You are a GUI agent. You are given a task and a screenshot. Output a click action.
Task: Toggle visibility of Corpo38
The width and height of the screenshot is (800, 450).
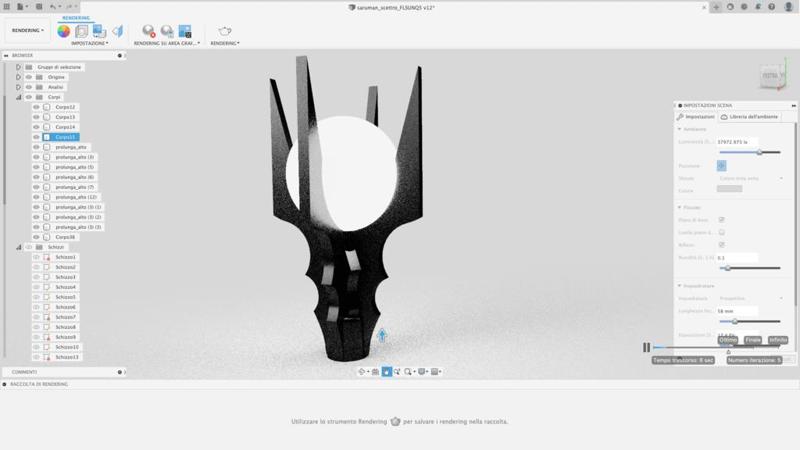click(x=36, y=237)
